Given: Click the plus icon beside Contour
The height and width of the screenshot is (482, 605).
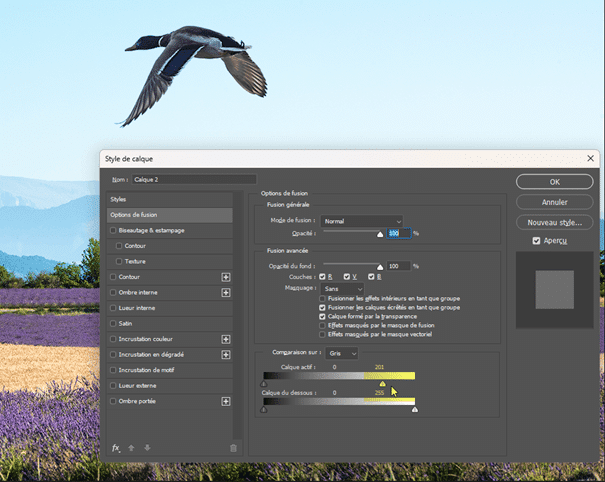Looking at the screenshot, I should (x=226, y=277).
